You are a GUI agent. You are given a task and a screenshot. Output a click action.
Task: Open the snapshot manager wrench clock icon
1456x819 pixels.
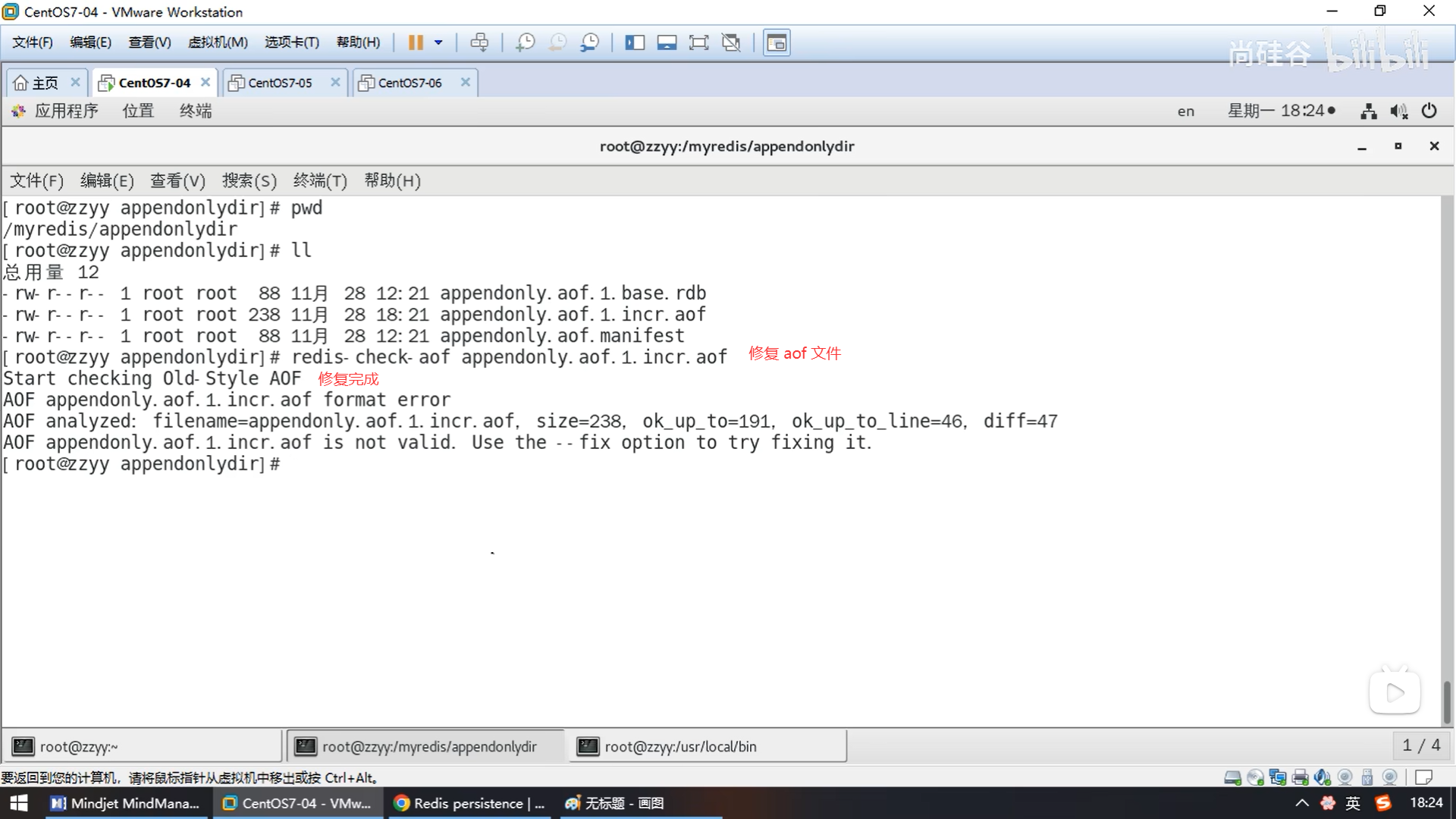point(590,42)
